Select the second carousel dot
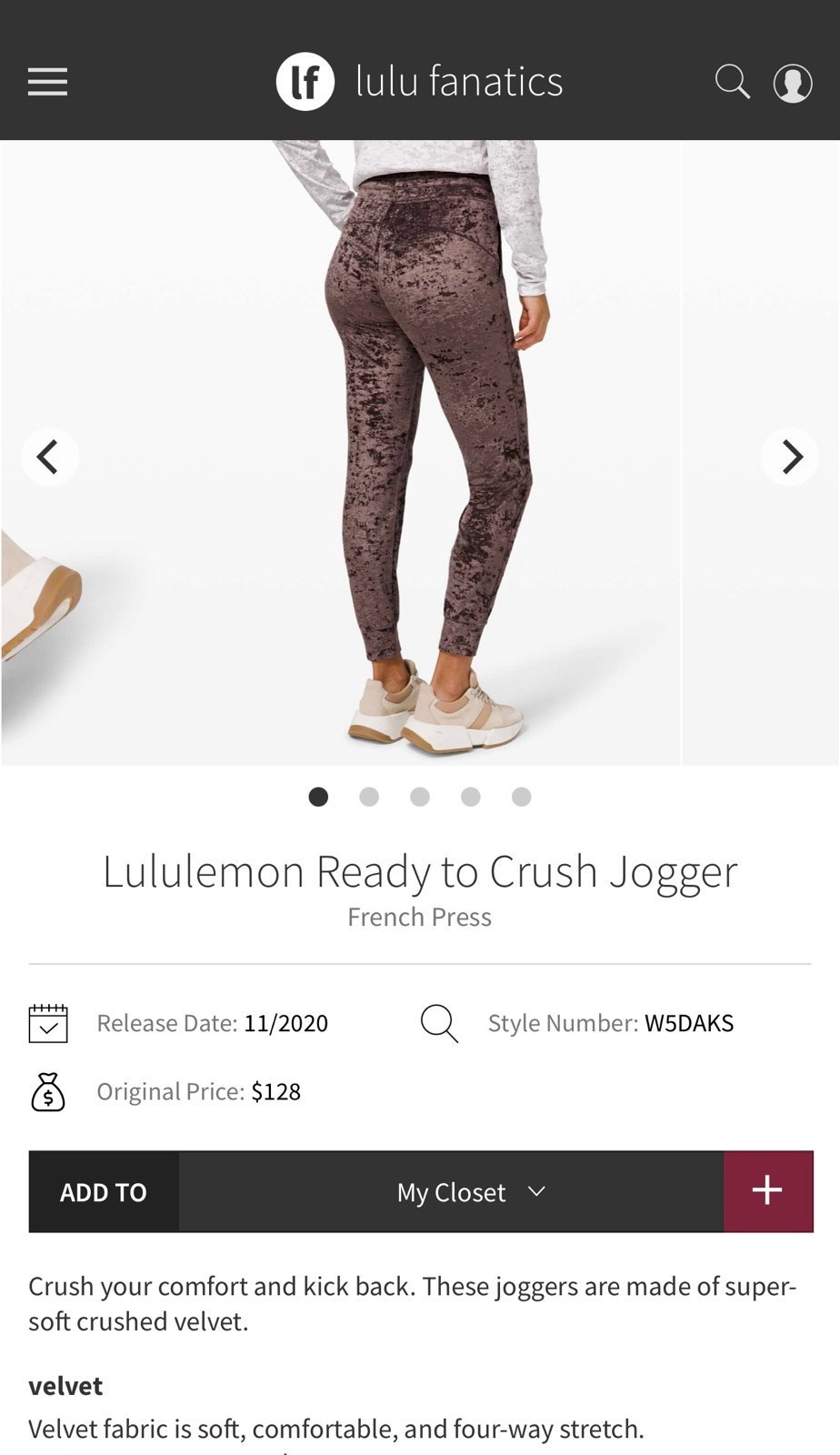The height and width of the screenshot is (1455, 840). point(369,797)
